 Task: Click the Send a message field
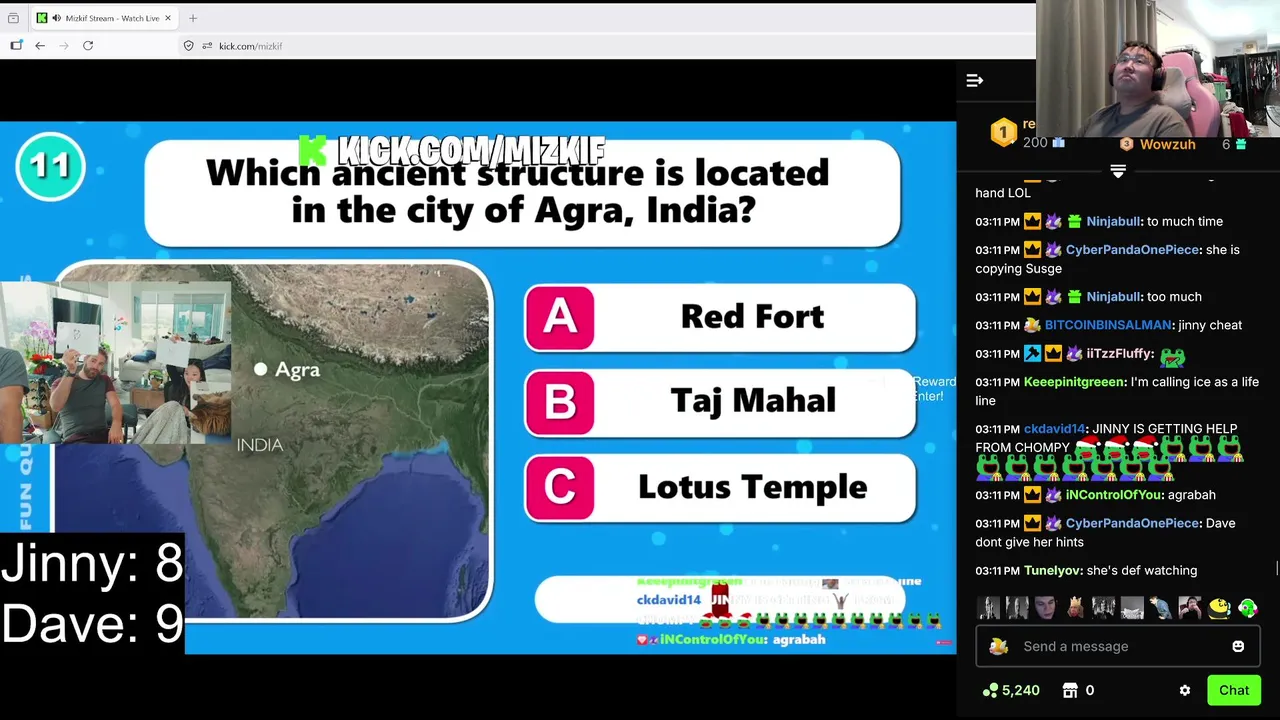tap(1118, 646)
